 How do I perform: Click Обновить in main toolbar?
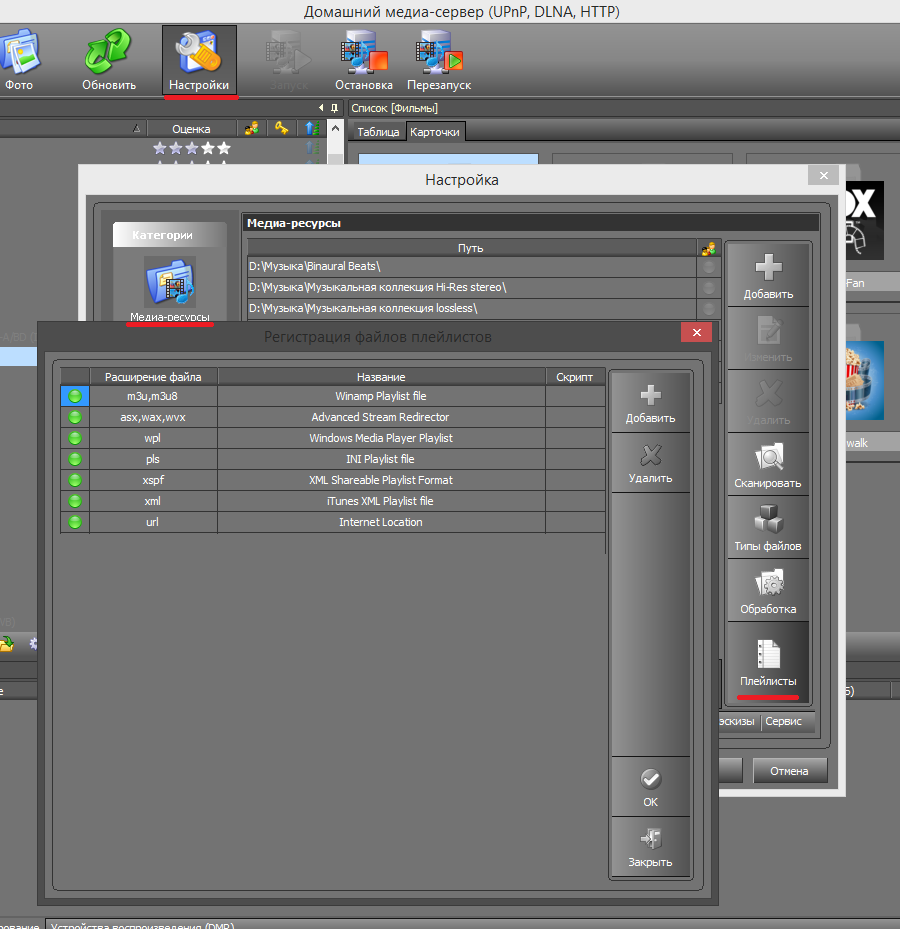(x=109, y=62)
